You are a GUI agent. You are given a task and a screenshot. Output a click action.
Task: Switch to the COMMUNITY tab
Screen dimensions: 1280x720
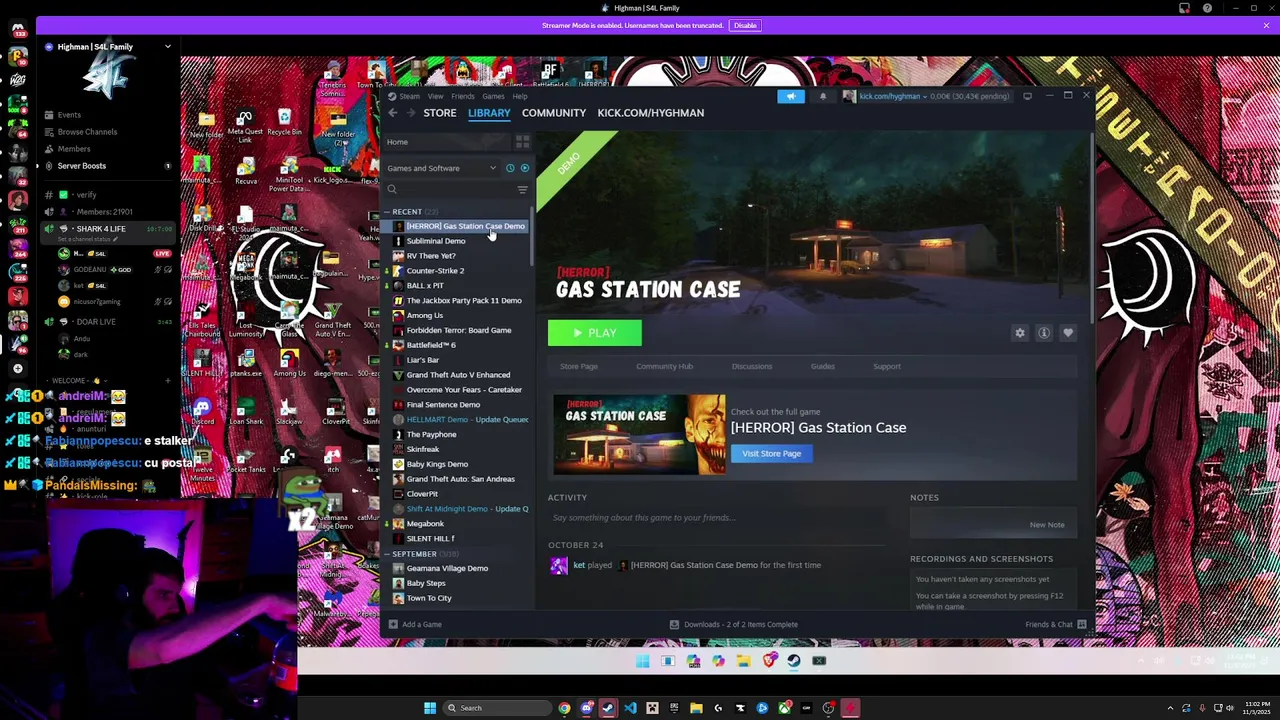(x=554, y=113)
